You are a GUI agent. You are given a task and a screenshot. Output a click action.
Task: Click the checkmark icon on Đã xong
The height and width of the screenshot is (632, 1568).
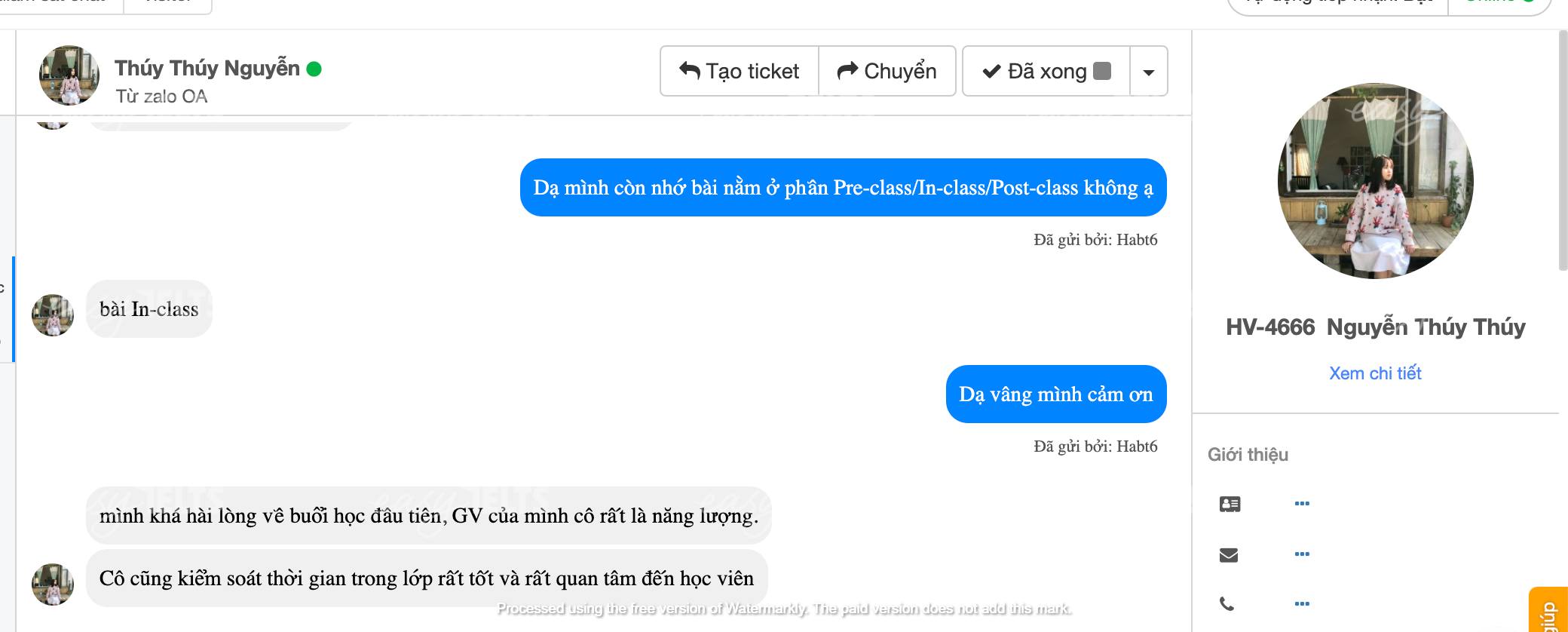click(991, 71)
